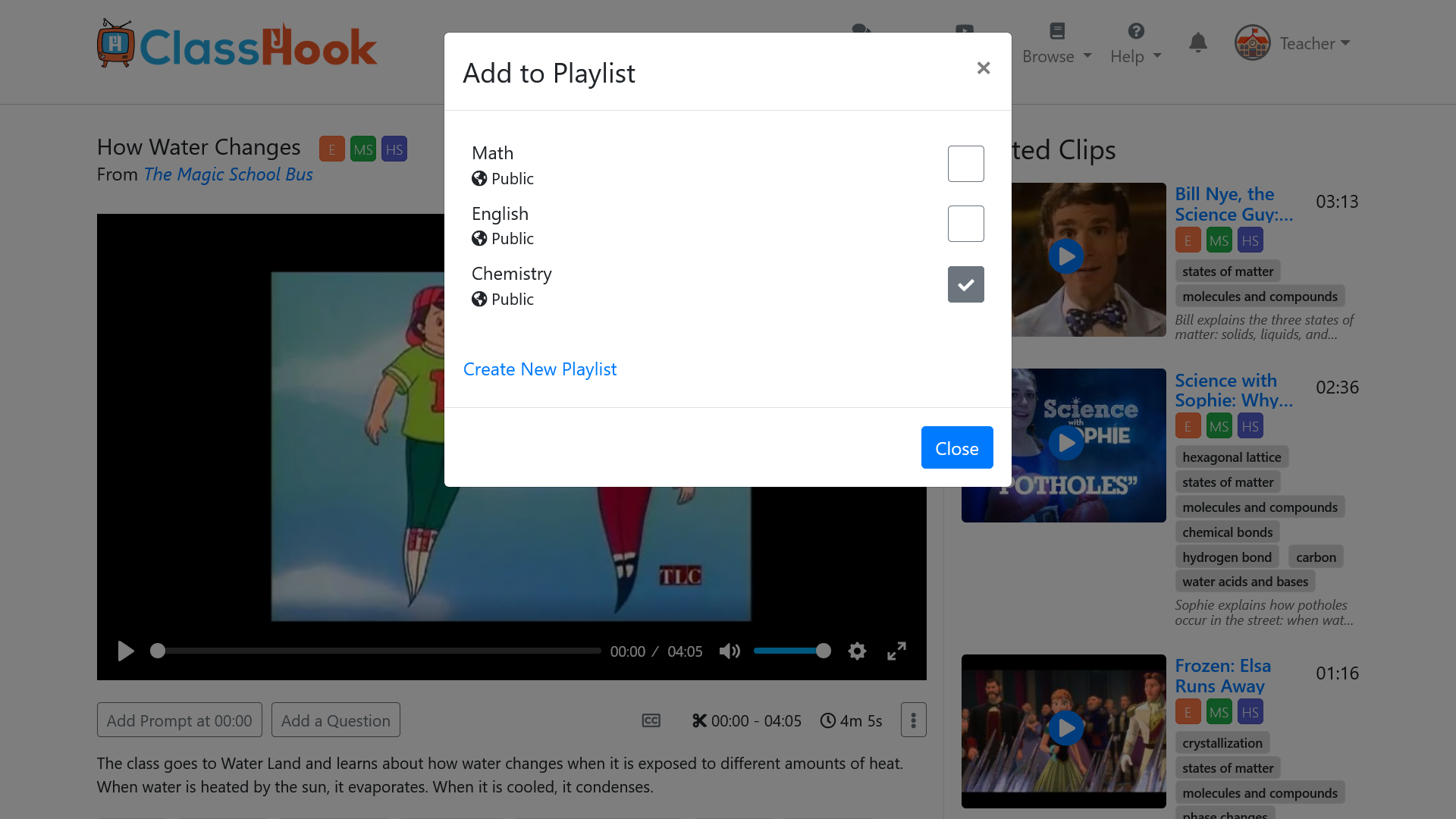The height and width of the screenshot is (819, 1456).
Task: Play the Bill Nye clip thumbnail
Action: click(x=1065, y=256)
